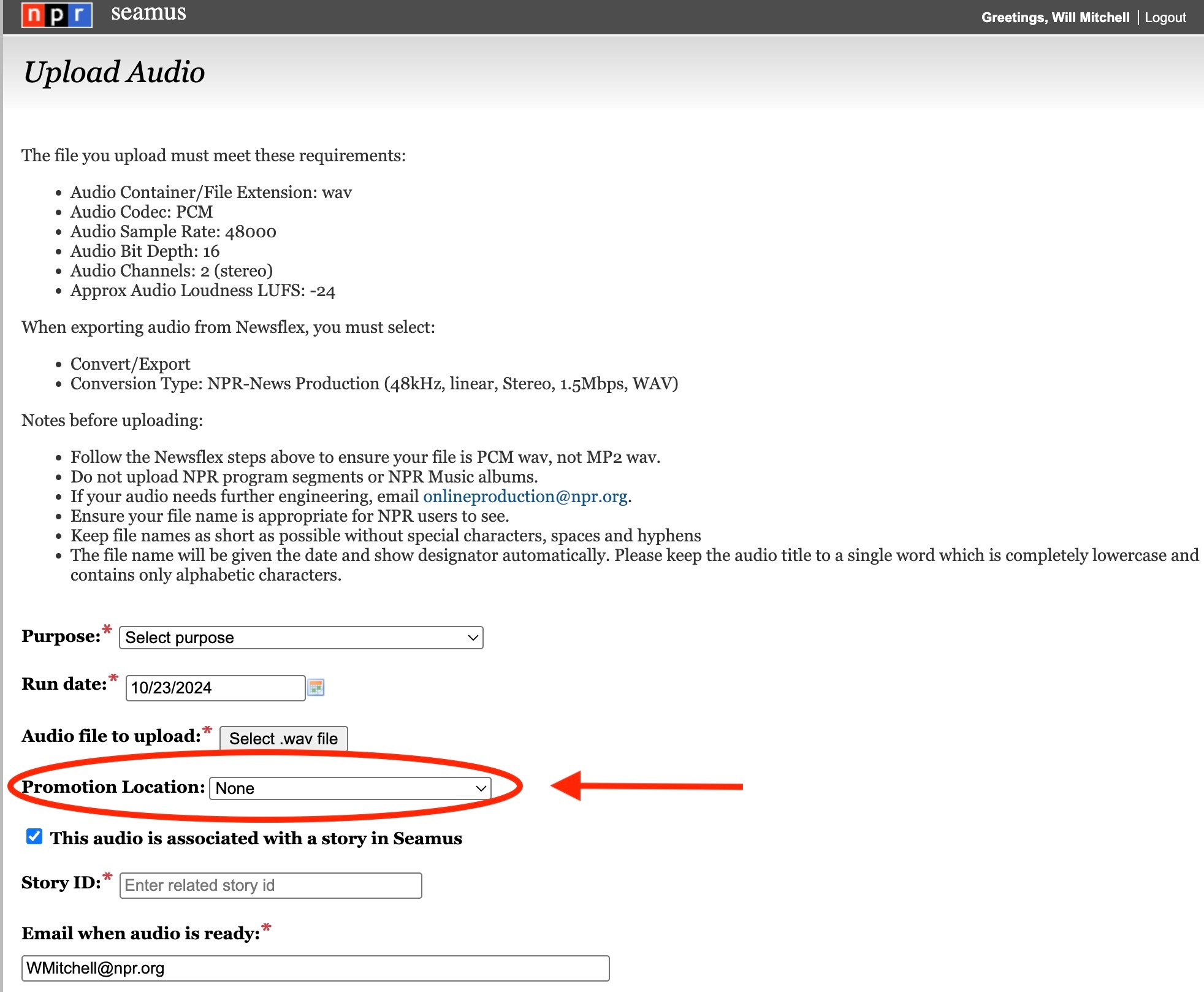Open the run date calendar picker icon
The width and height of the screenshot is (1204, 992).
(x=316, y=687)
